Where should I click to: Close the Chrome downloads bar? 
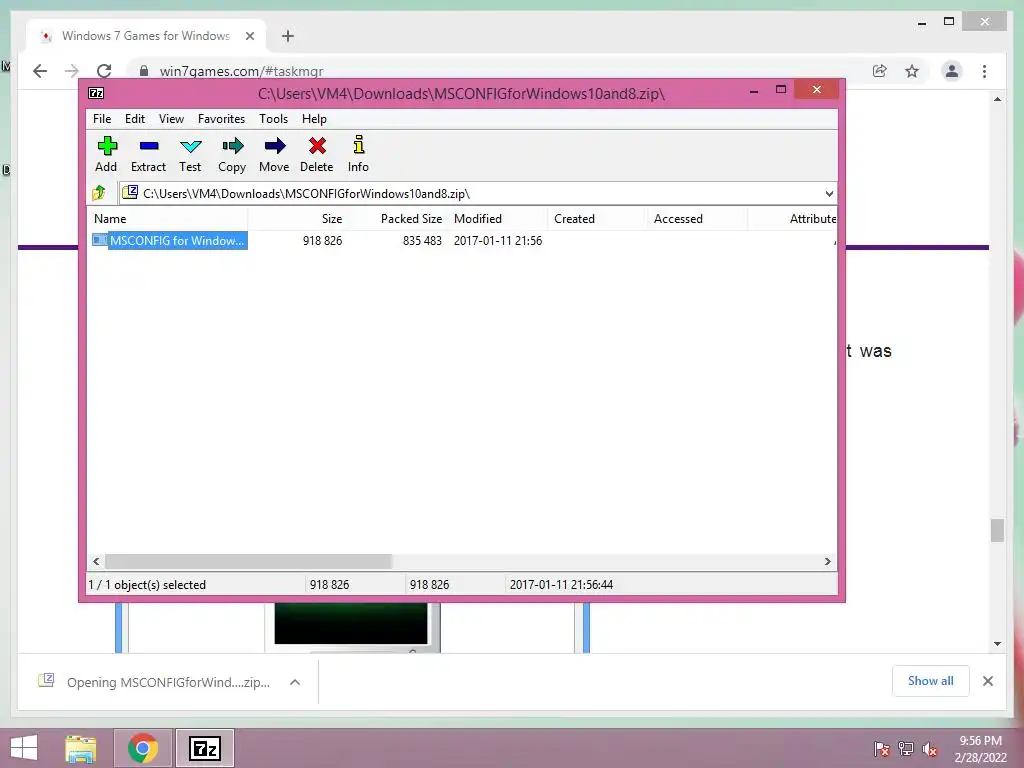point(987,681)
